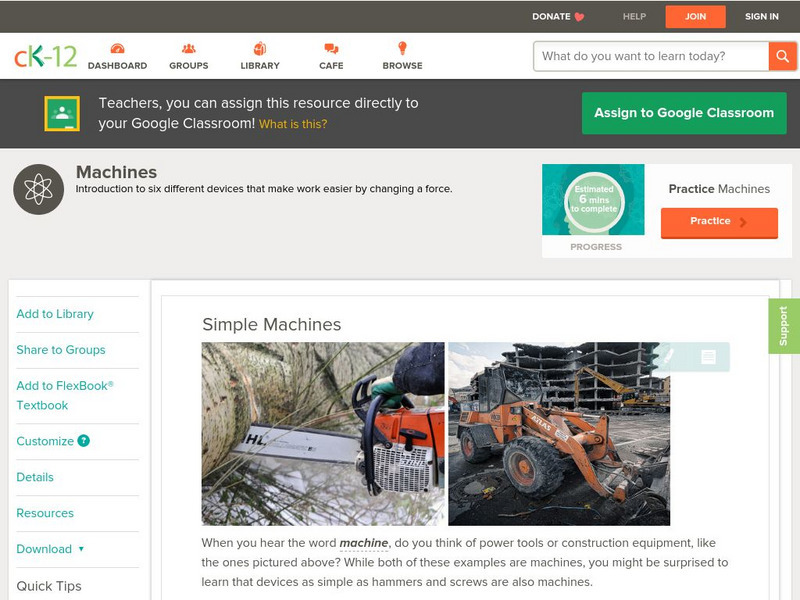Click the Browse lightbulb icon
This screenshot has height=600, width=800.
402,49
